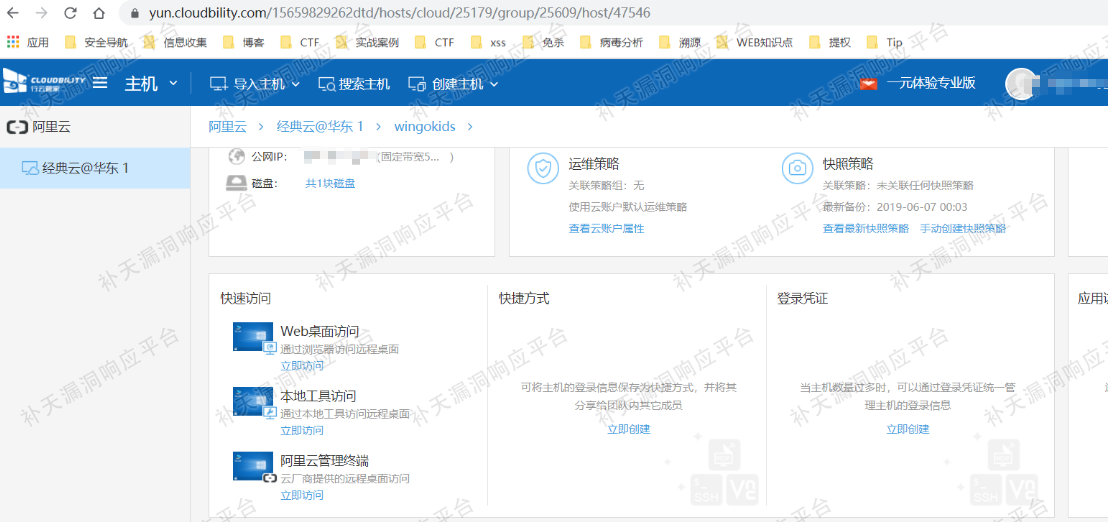Click the 磁盘 disk icon

[x=236, y=184]
